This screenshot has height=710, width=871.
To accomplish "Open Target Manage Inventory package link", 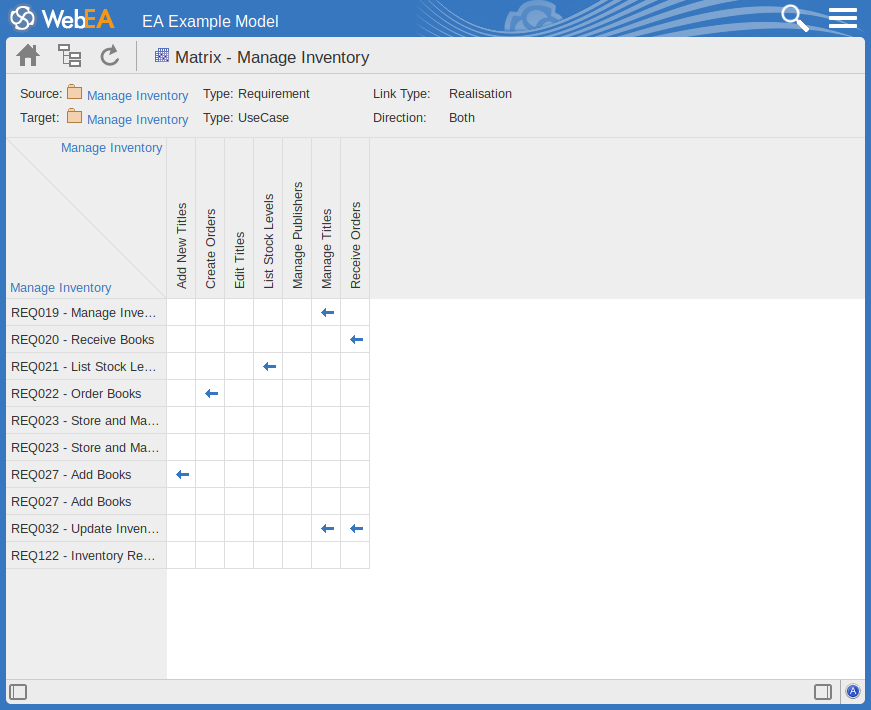I will tap(137, 119).
